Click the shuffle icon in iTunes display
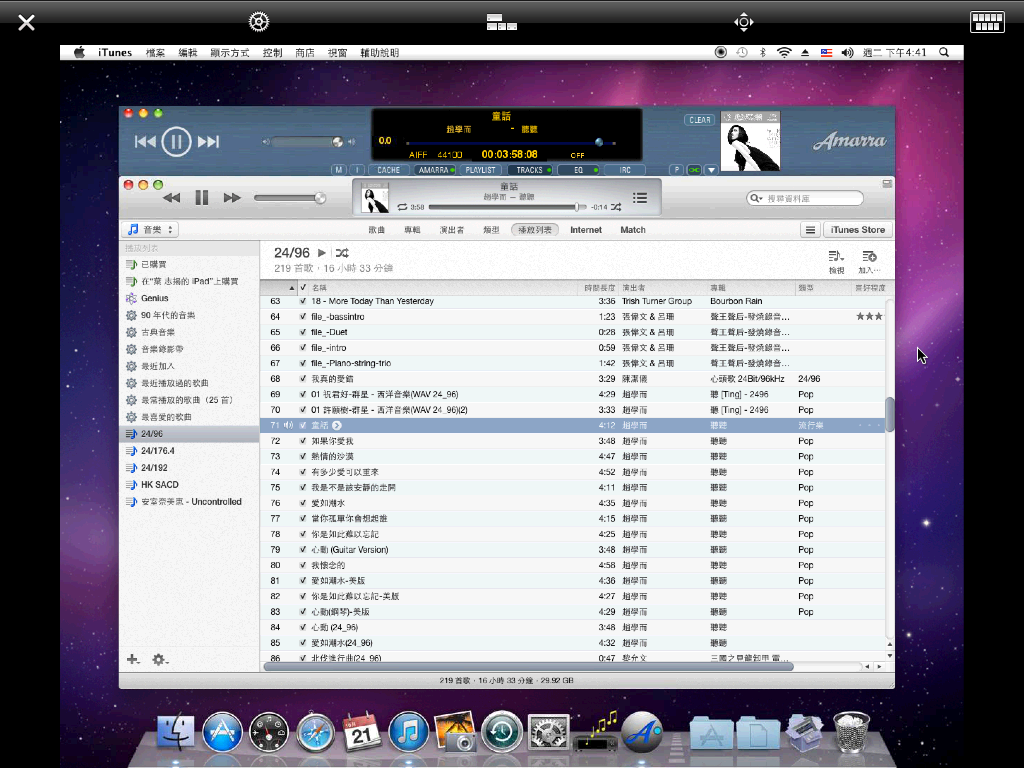Image resolution: width=1024 pixels, height=768 pixels. 616,207
